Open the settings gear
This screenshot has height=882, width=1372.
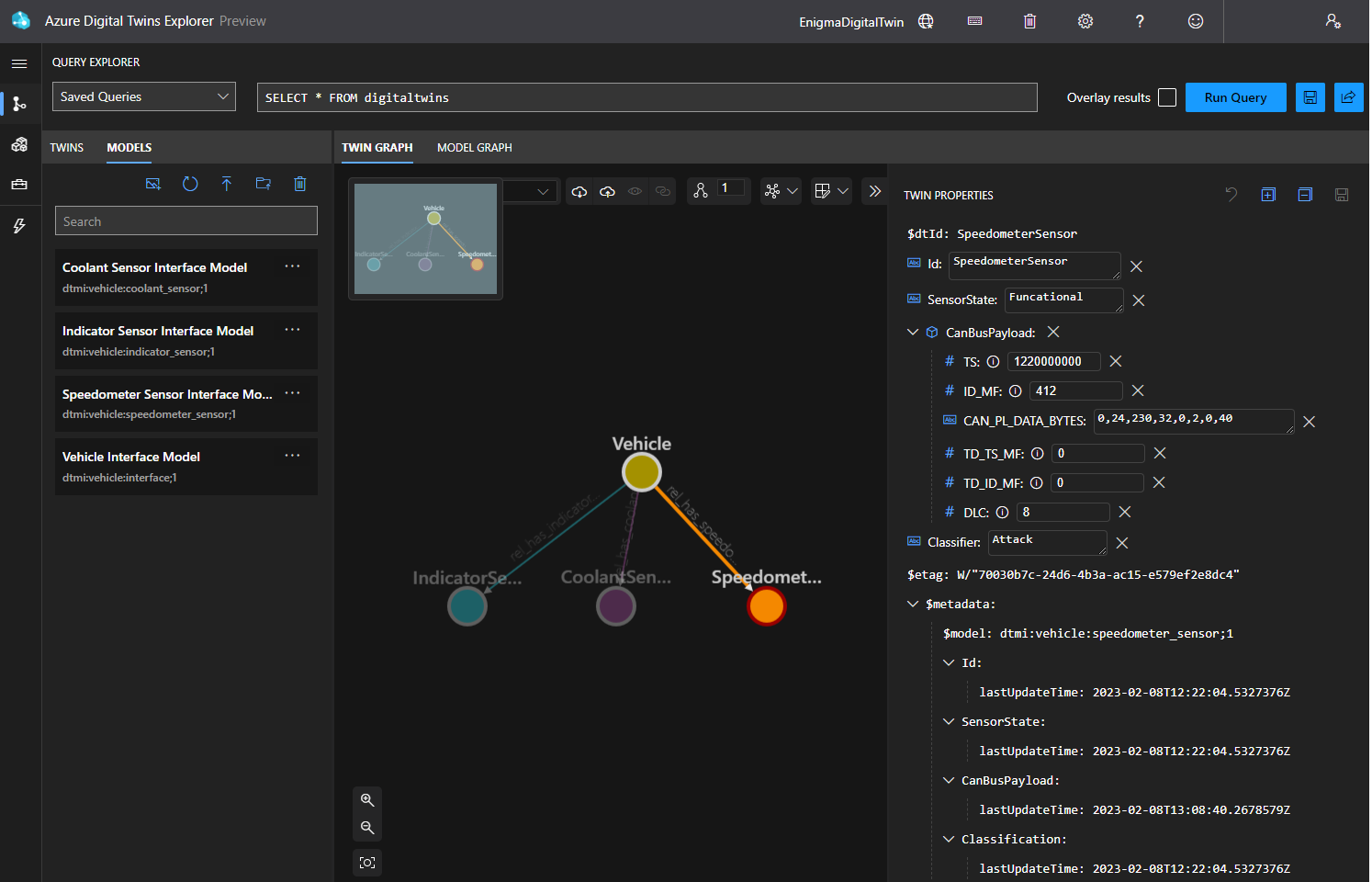click(x=1085, y=21)
